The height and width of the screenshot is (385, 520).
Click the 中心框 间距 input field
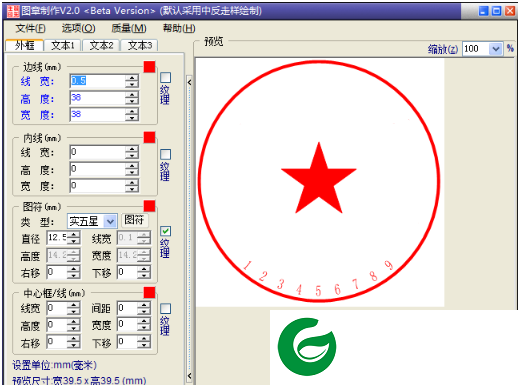coord(127,308)
